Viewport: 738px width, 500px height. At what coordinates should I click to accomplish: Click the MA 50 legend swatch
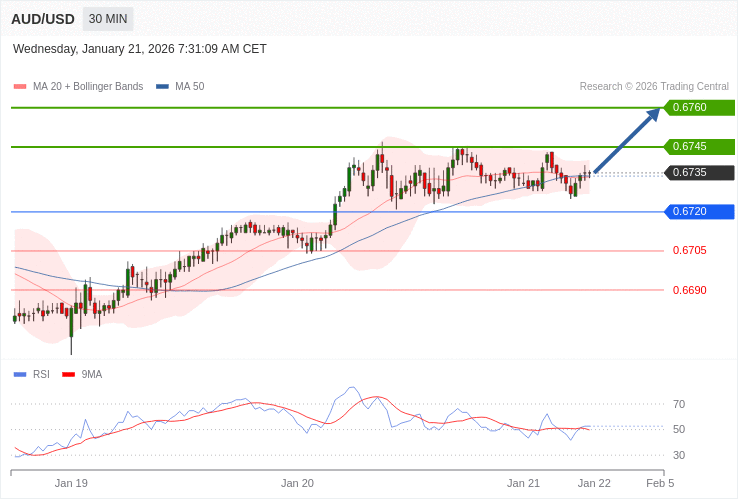click(x=162, y=87)
